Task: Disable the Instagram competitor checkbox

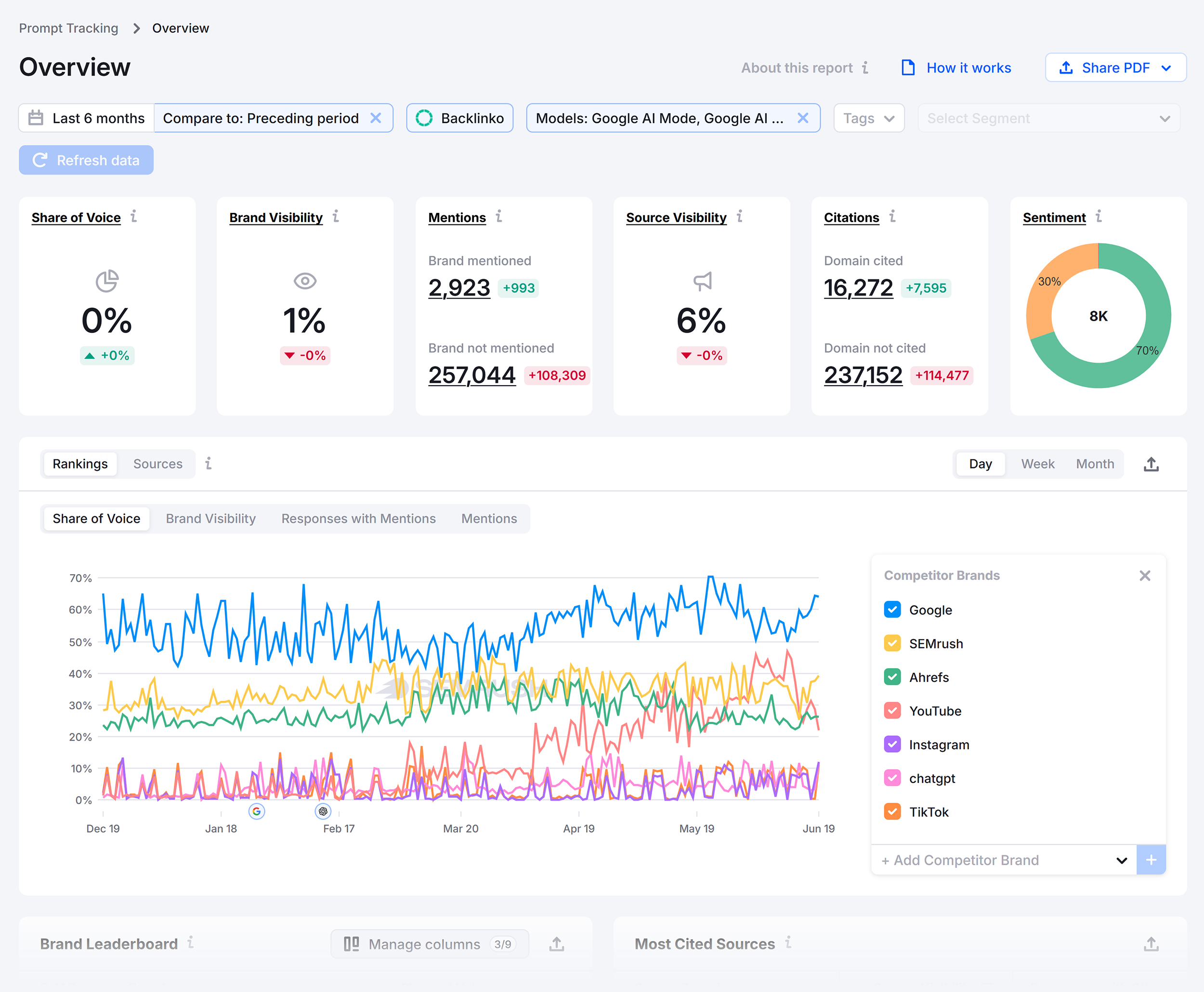Action: [892, 744]
